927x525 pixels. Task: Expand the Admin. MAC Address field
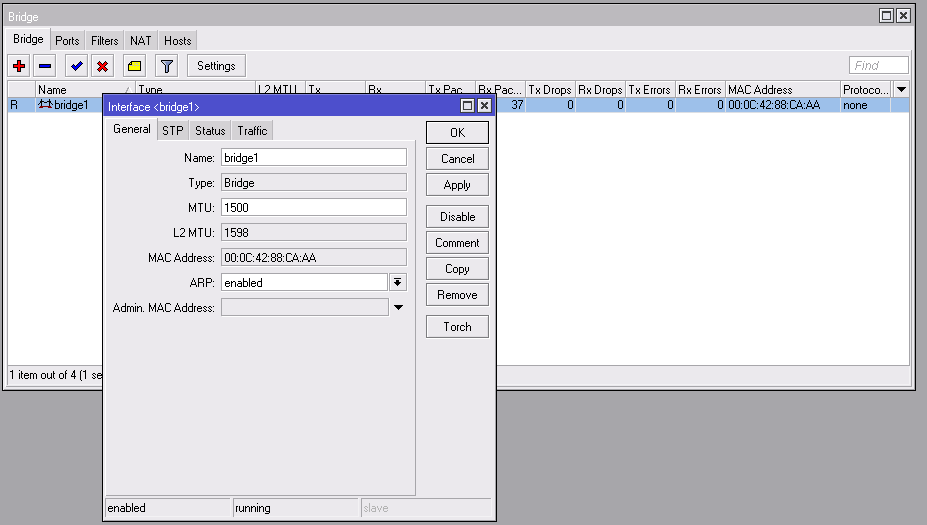[398, 308]
